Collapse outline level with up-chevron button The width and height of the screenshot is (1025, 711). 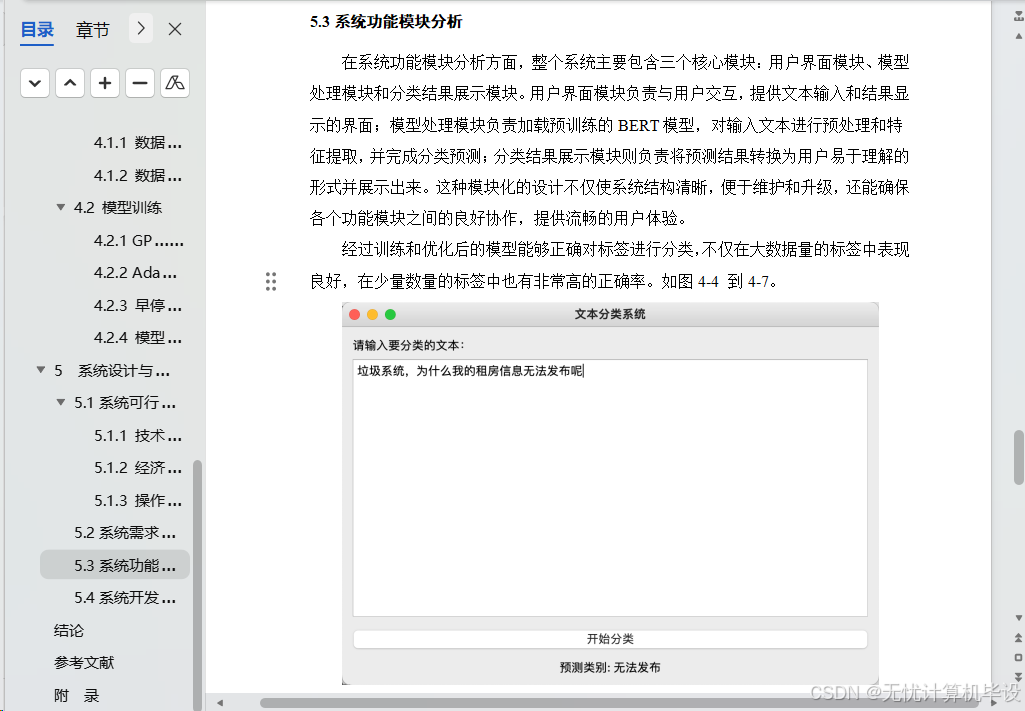(70, 83)
